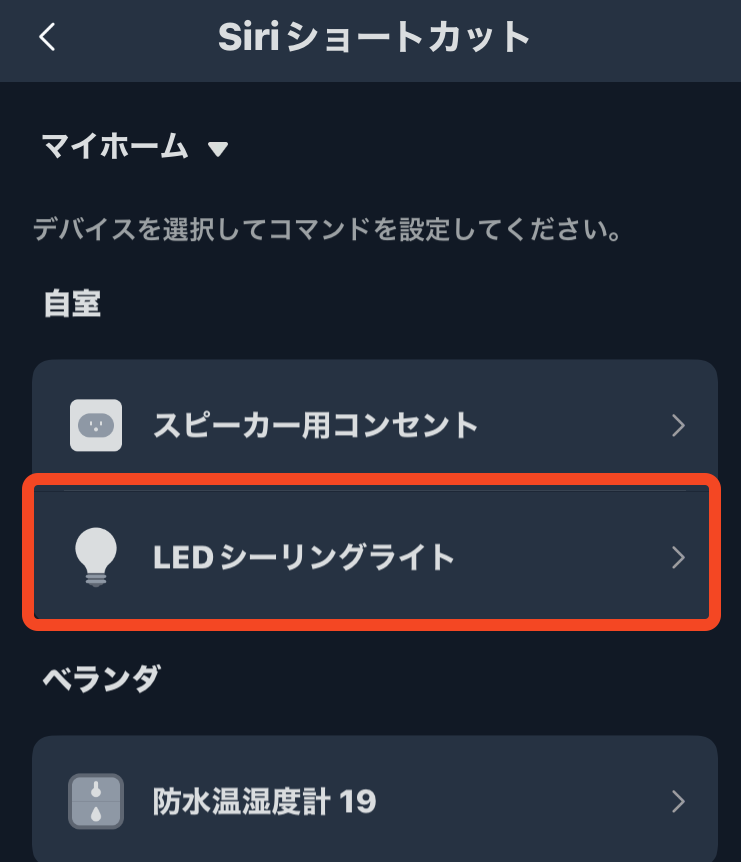Select the スピーカー用コンセント device name
The width and height of the screenshot is (741, 862).
click(x=316, y=426)
